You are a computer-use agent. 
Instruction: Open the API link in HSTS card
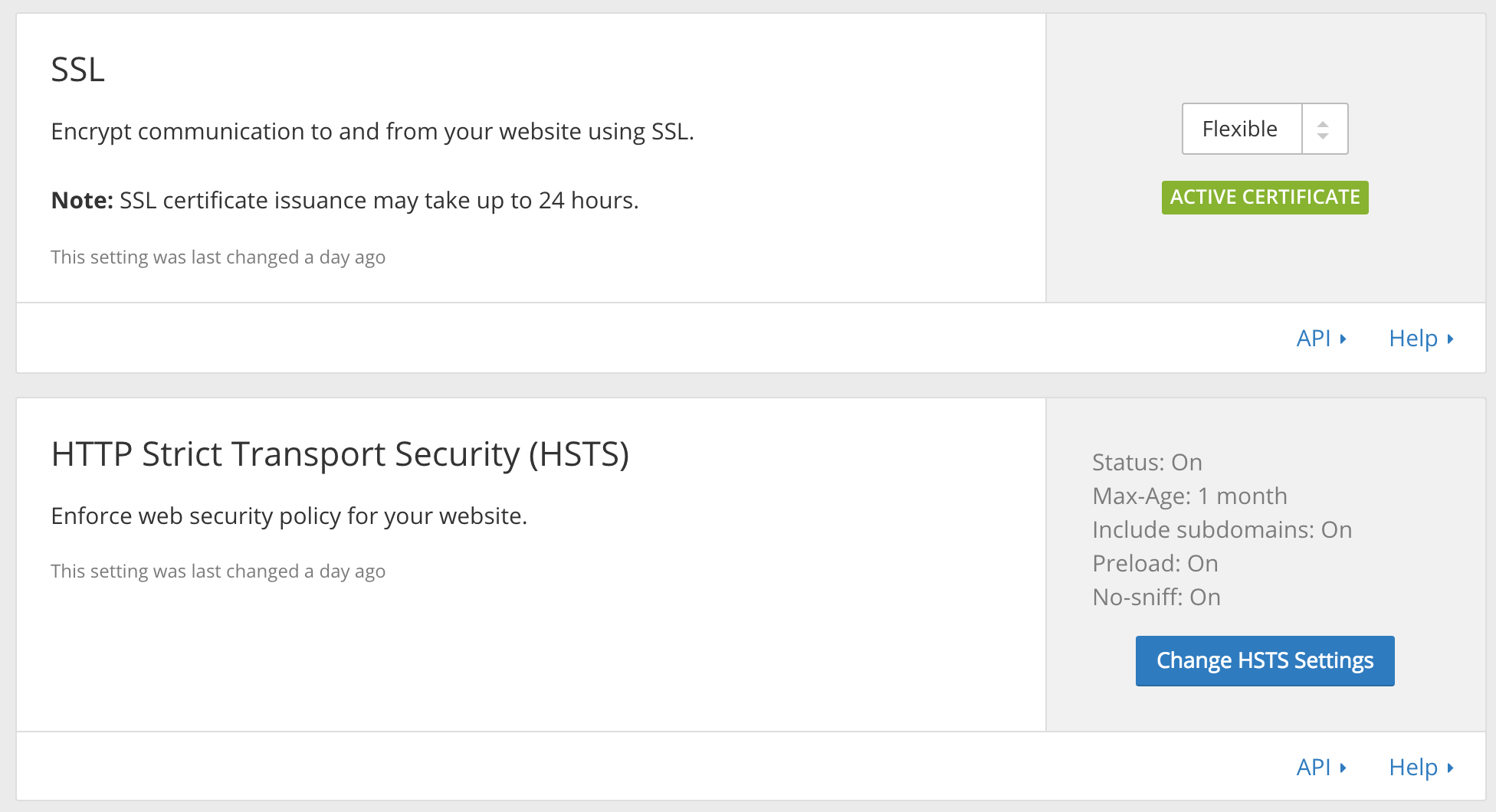point(1313,767)
